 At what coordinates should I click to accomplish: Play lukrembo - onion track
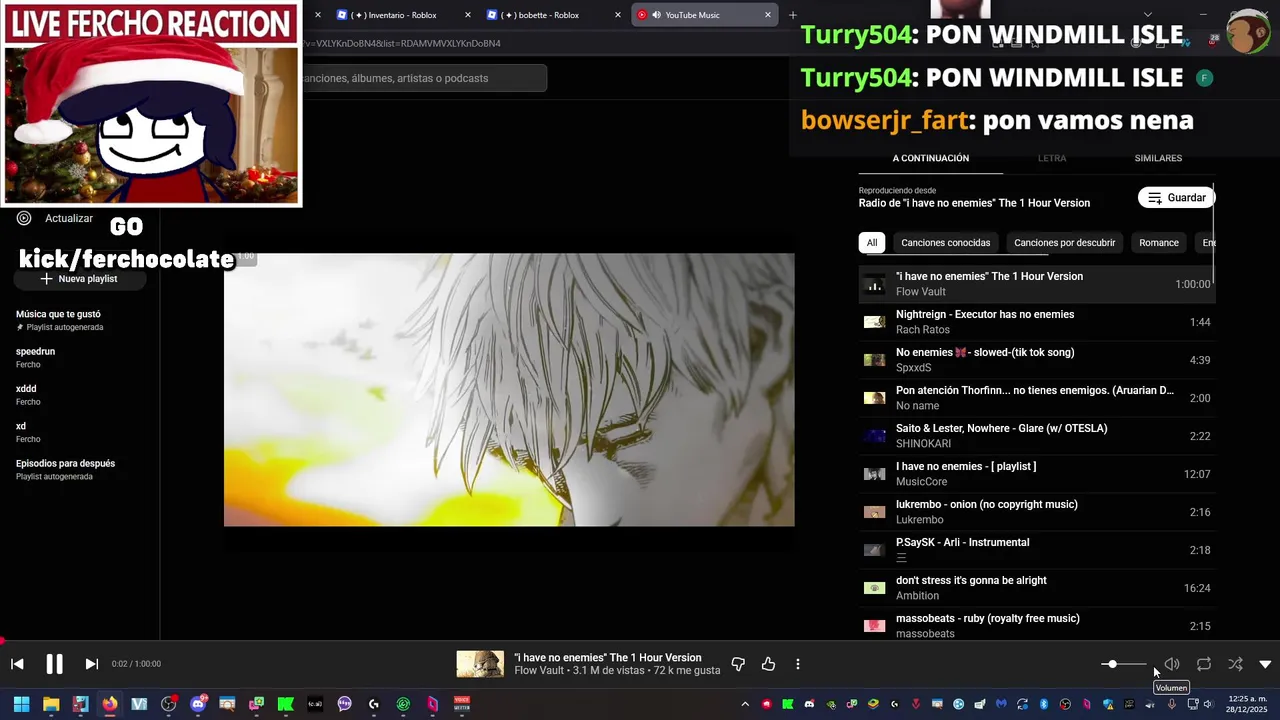point(1037,512)
